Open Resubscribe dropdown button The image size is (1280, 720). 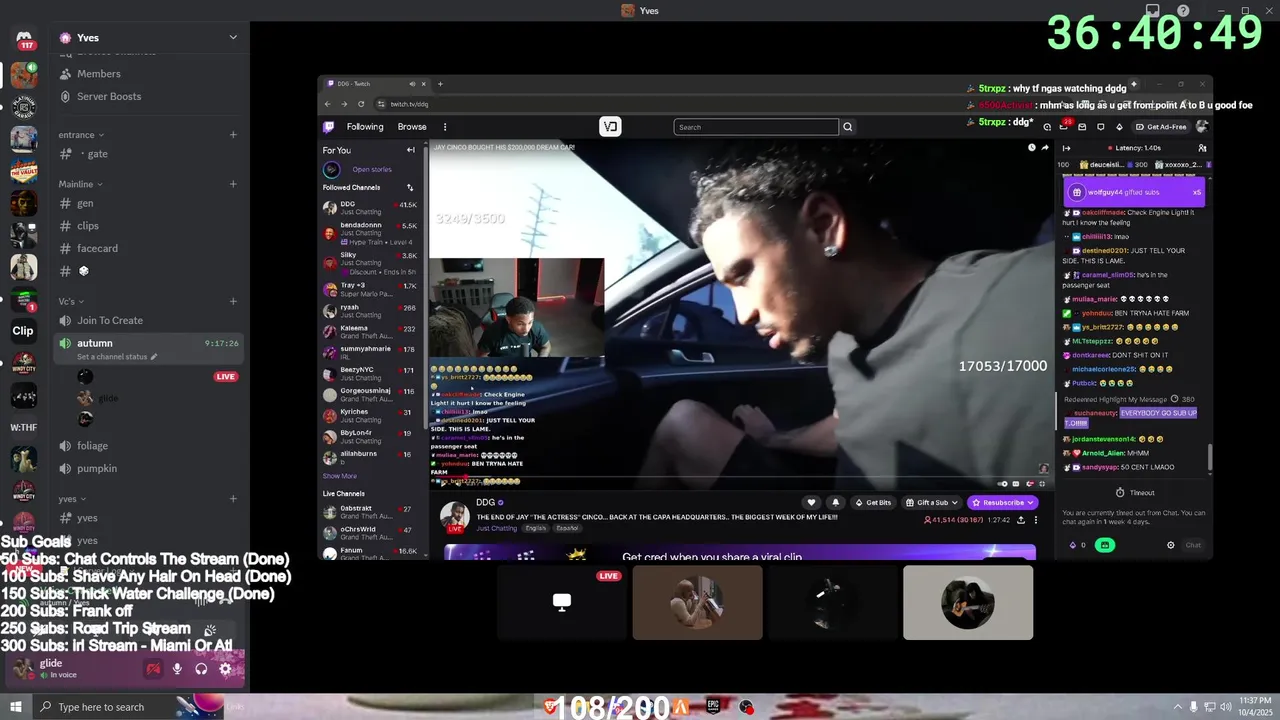[x=1002, y=502]
